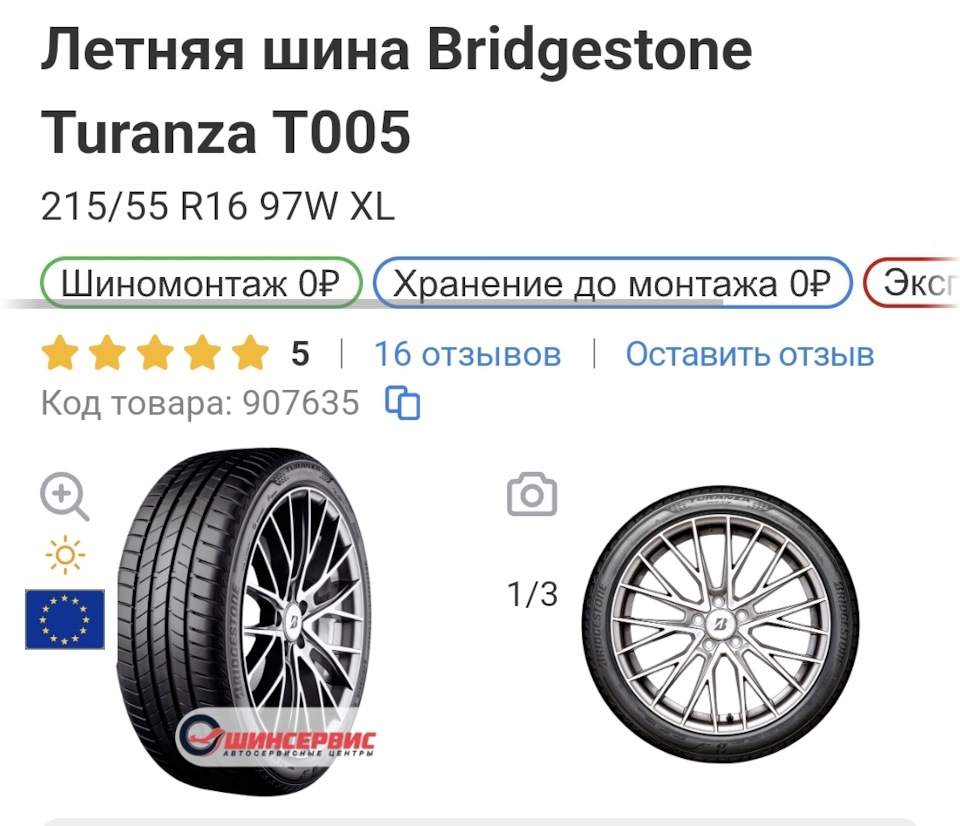This screenshot has height=826, width=960.
Task: Click the European Union flag icon
Action: (x=65, y=619)
